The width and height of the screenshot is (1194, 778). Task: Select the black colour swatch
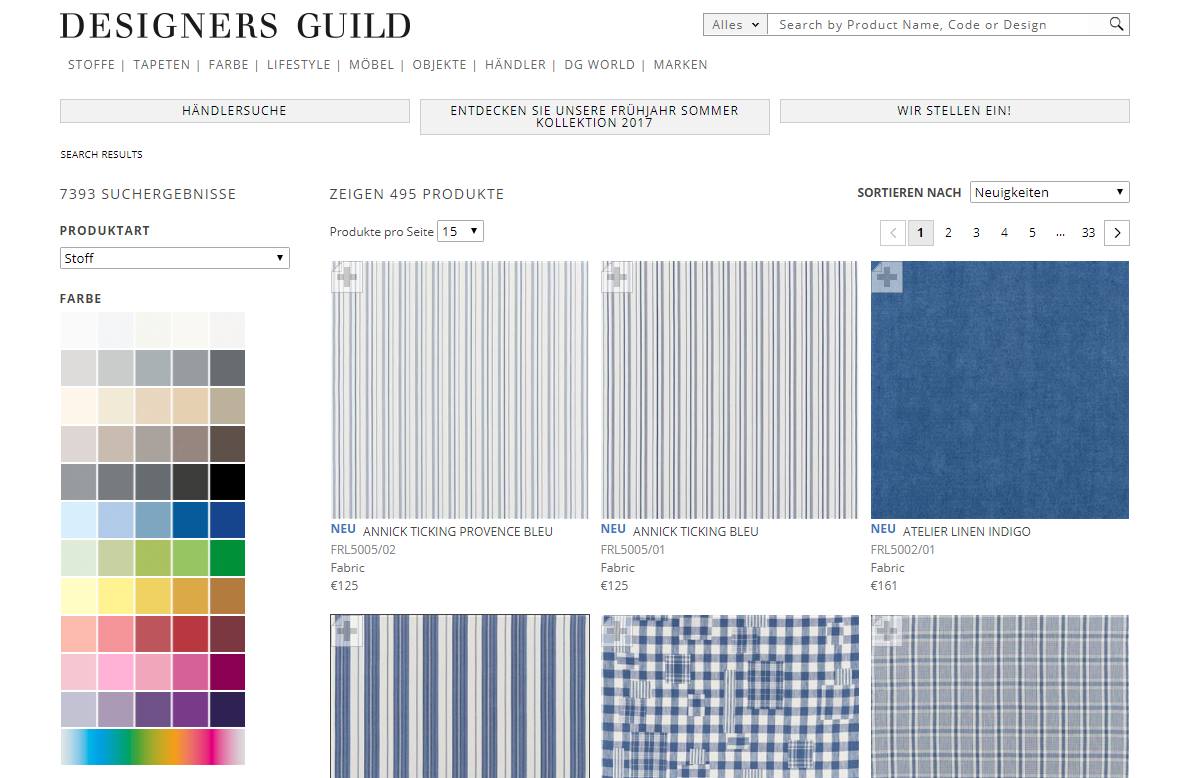[x=228, y=482]
